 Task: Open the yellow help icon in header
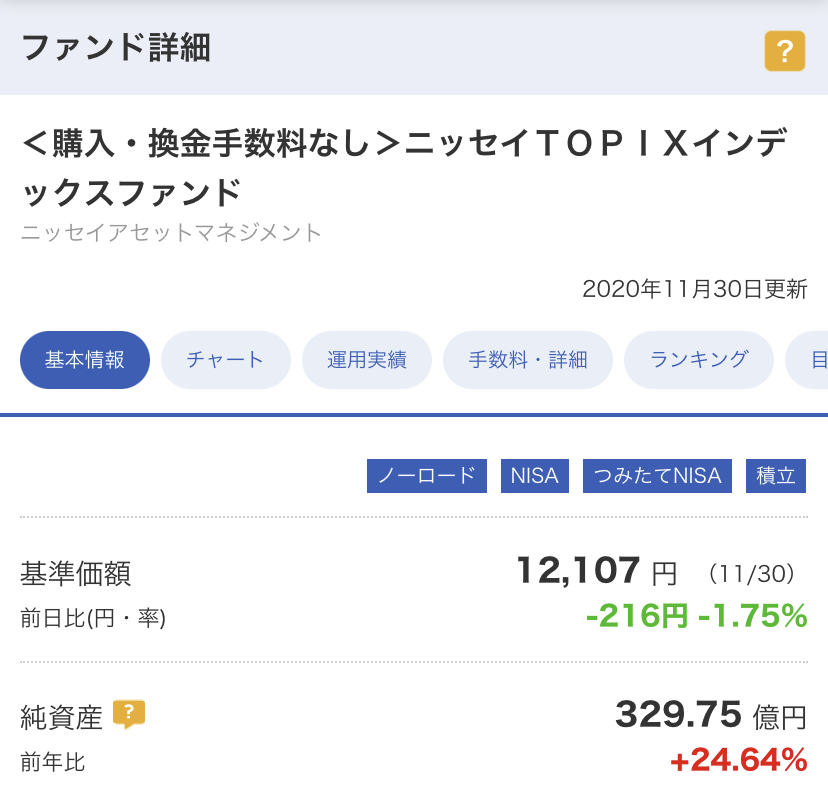point(785,51)
